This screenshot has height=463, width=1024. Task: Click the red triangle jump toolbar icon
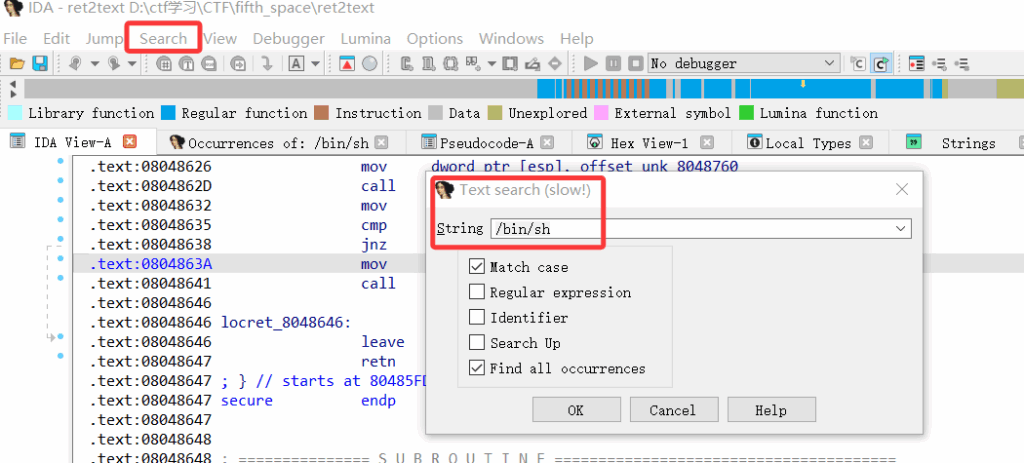point(346,64)
